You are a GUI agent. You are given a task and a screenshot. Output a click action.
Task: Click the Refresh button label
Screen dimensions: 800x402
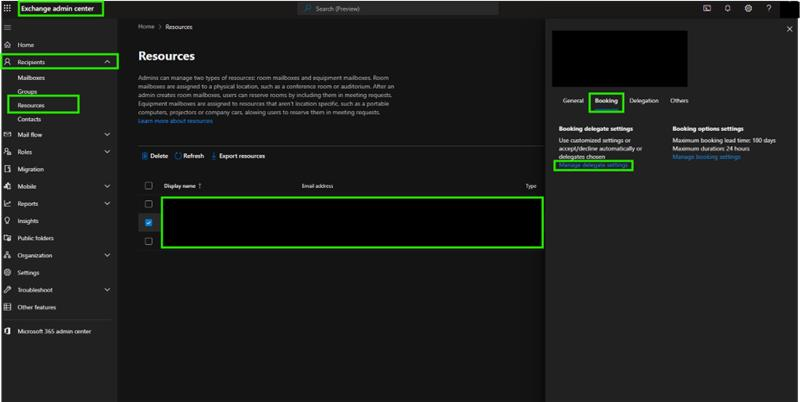193,156
